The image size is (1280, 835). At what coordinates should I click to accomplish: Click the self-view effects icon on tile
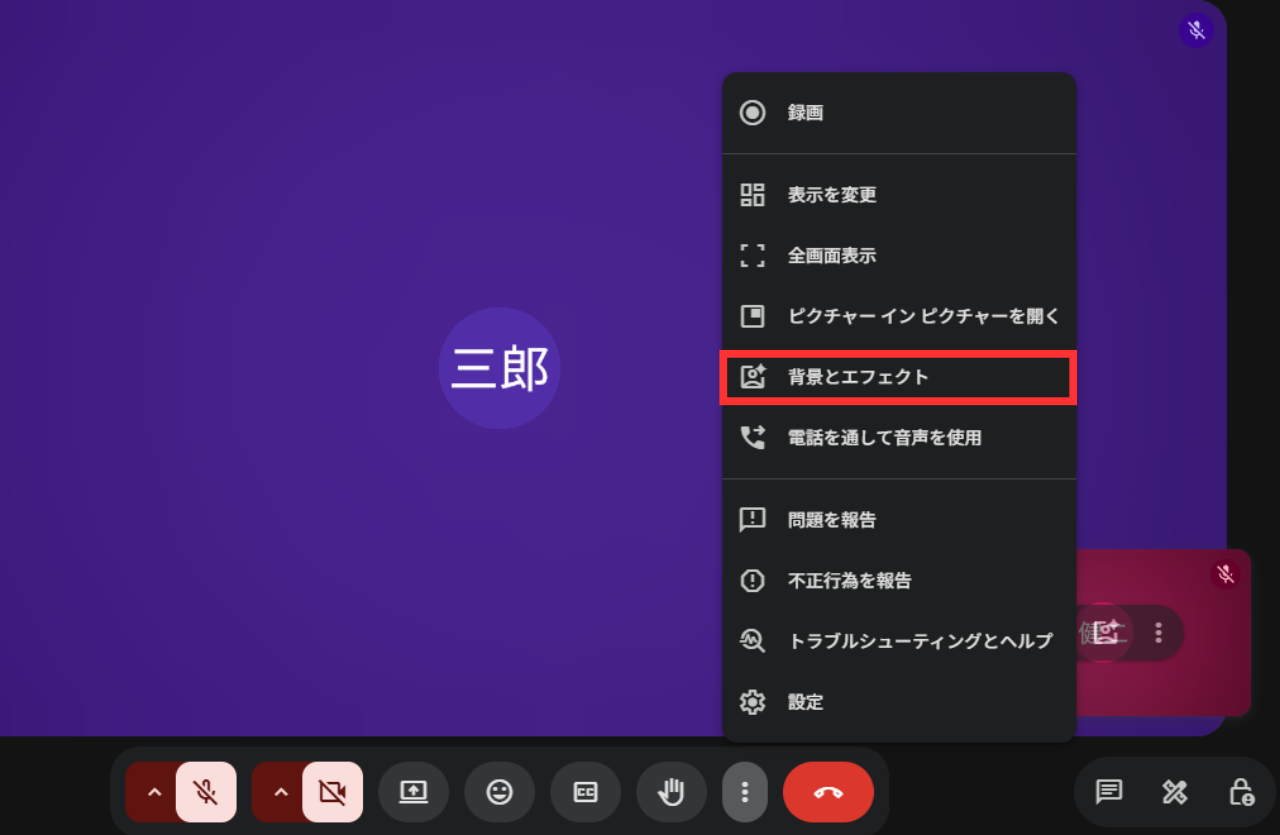click(x=1105, y=632)
